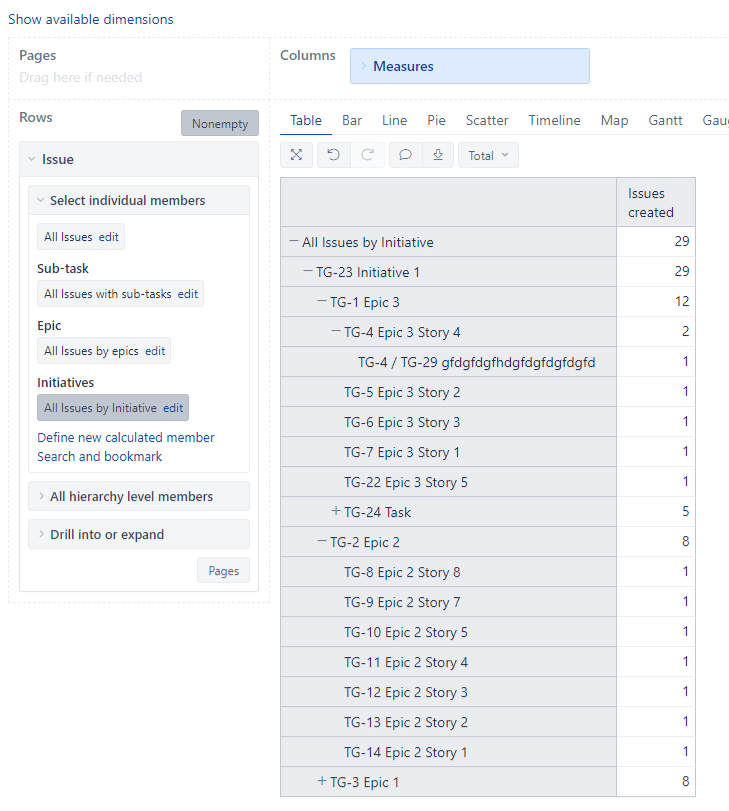Click the redo arrow icon
This screenshot has height=811, width=729.
click(x=367, y=155)
